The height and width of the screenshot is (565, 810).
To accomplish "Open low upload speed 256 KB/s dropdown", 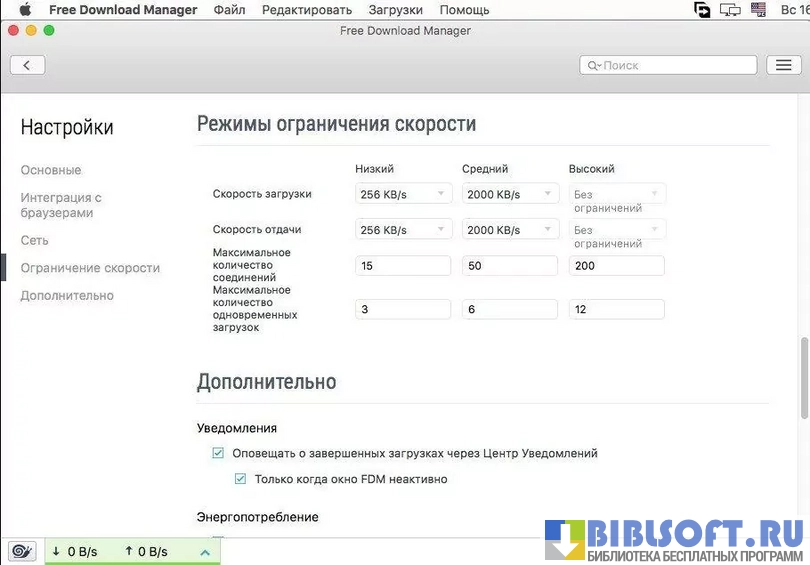I will point(403,230).
